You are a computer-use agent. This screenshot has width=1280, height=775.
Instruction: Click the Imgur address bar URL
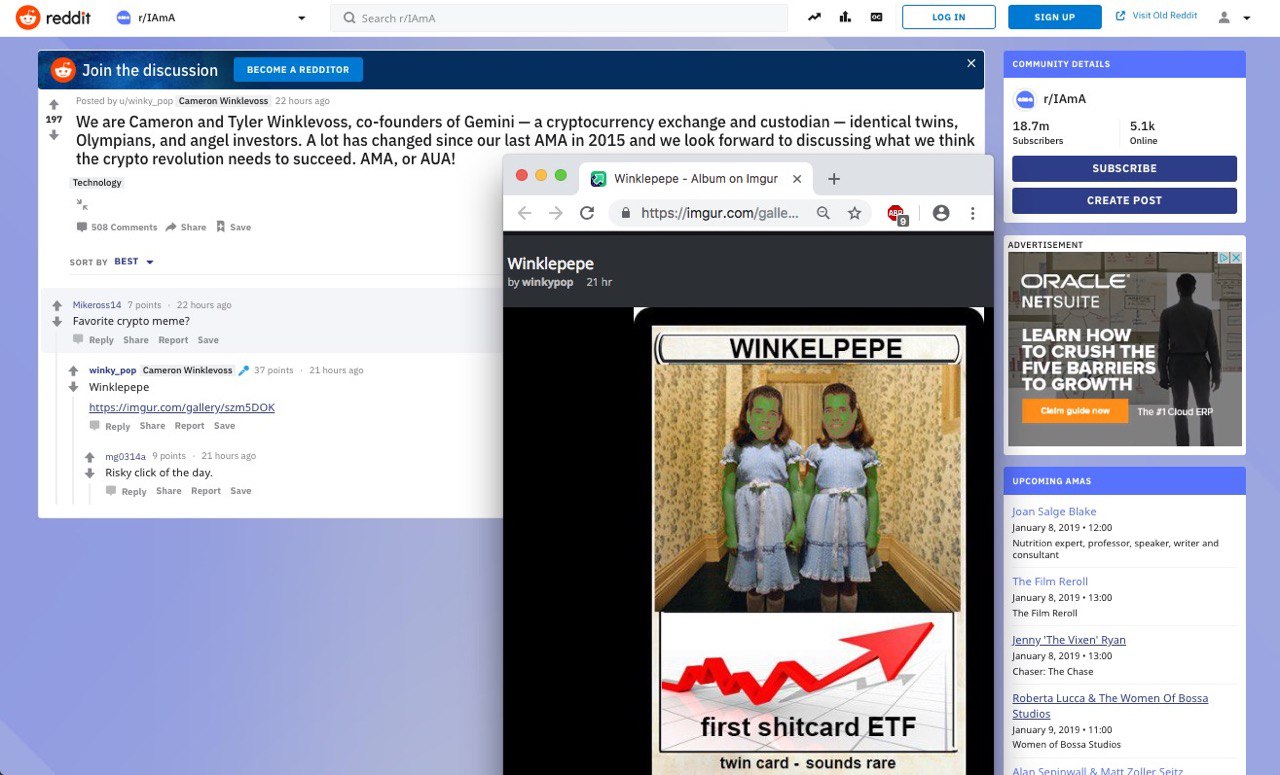pos(720,213)
